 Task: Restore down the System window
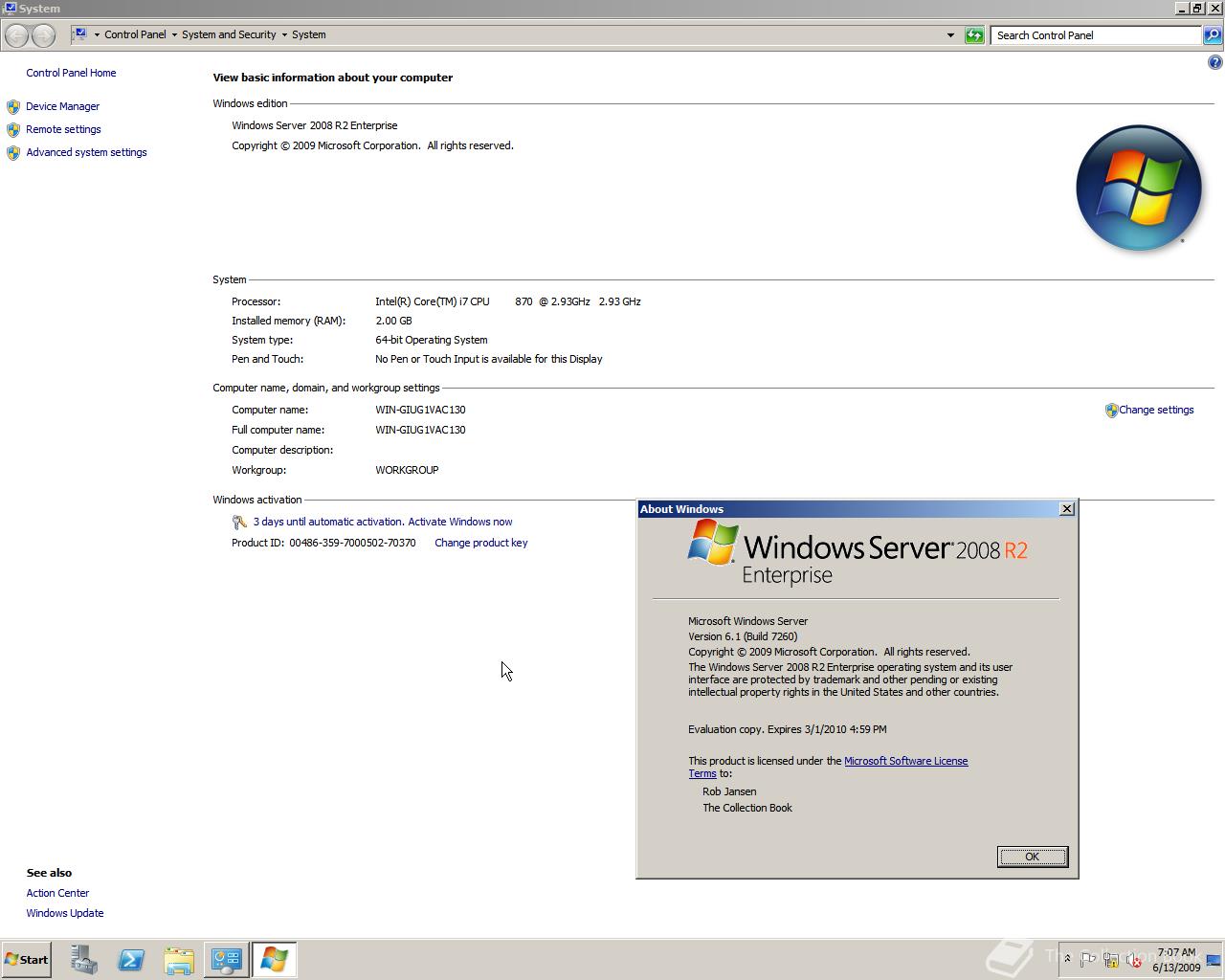(x=1197, y=9)
